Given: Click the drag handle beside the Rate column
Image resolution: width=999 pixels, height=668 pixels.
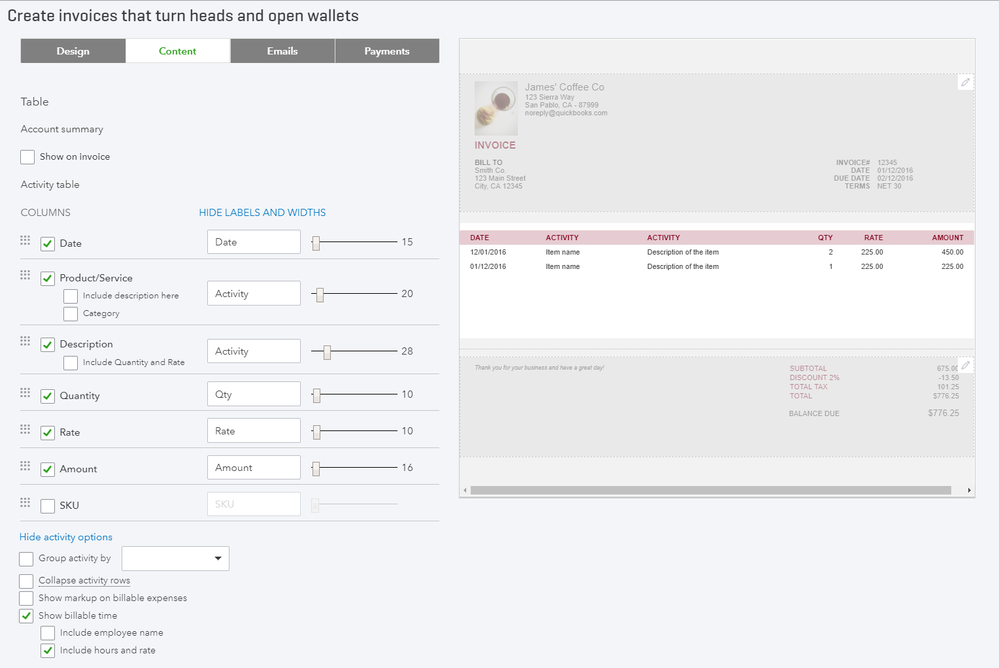Looking at the screenshot, I should tap(25, 431).
